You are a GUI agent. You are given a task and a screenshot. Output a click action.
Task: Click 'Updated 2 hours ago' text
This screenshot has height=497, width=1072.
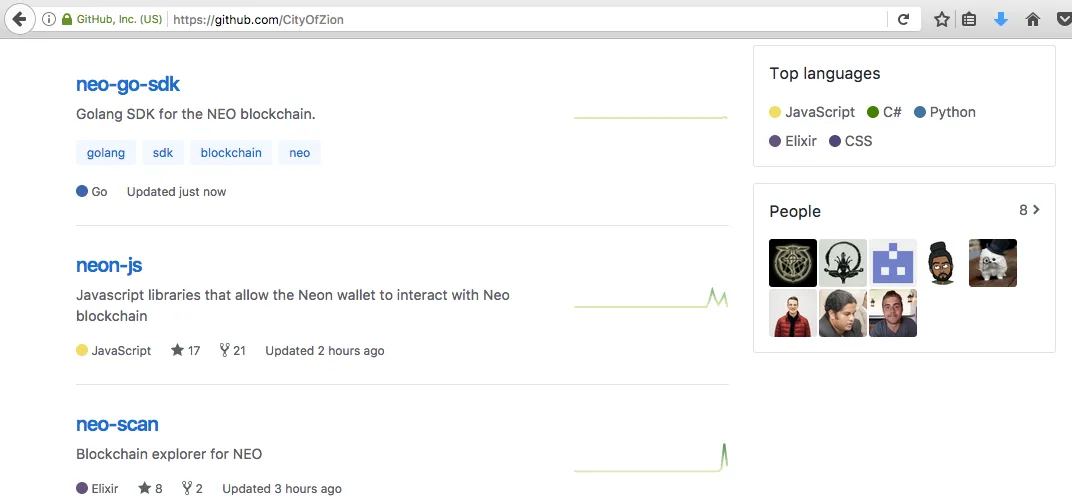(325, 351)
